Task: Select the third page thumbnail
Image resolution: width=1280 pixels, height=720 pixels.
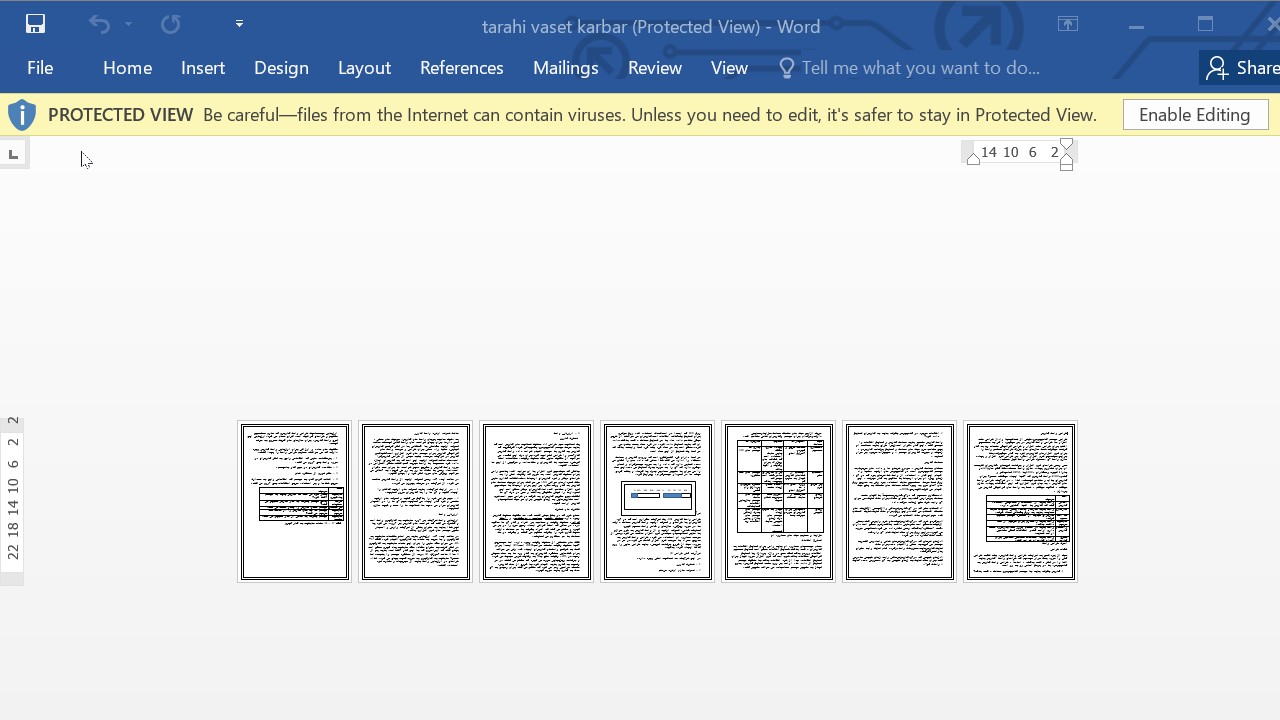Action: tap(537, 502)
